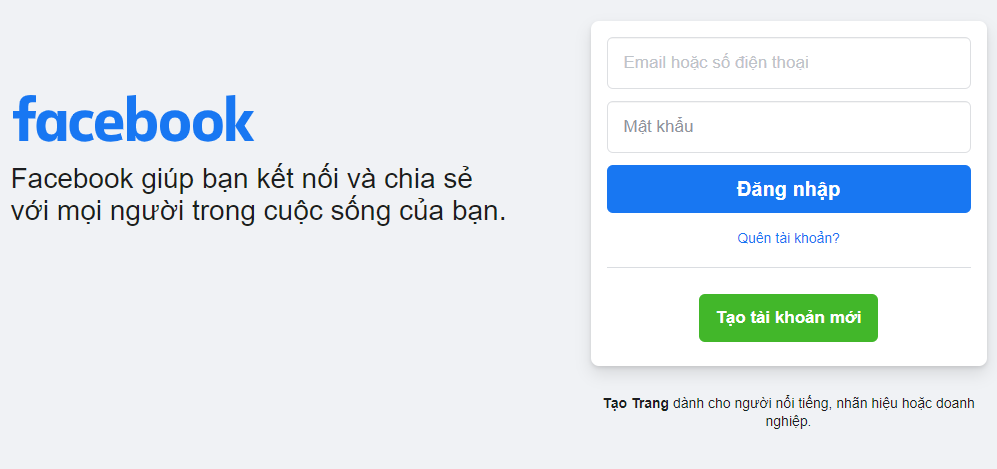Viewport: 997px width, 469px height.
Task: Focus the Mật khẩu password field
Action: [x=788, y=127]
